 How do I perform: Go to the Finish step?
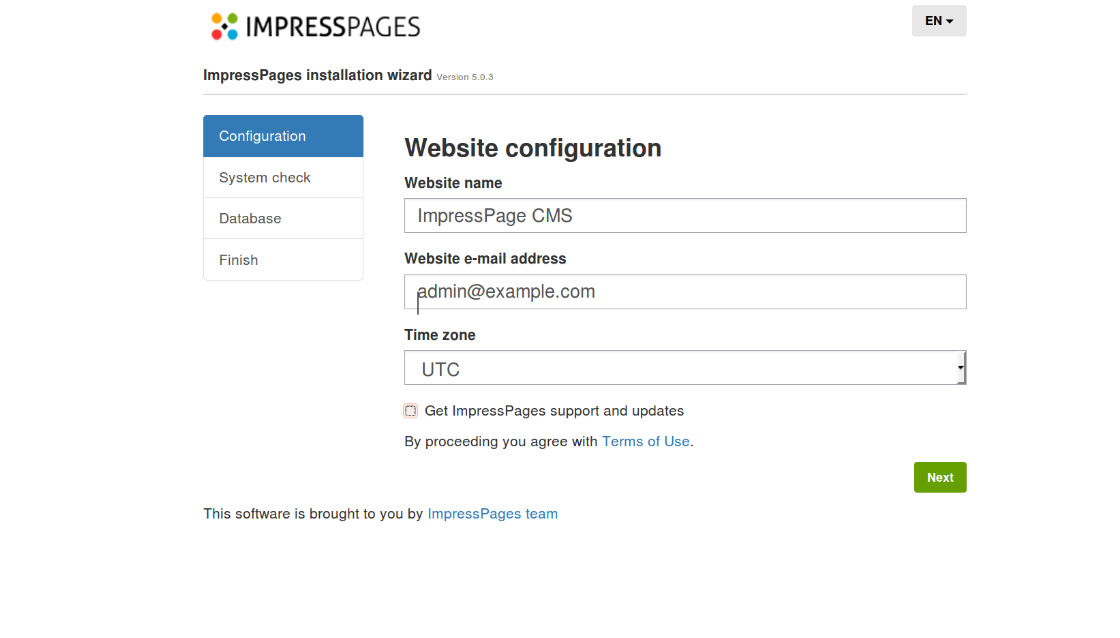tap(238, 259)
